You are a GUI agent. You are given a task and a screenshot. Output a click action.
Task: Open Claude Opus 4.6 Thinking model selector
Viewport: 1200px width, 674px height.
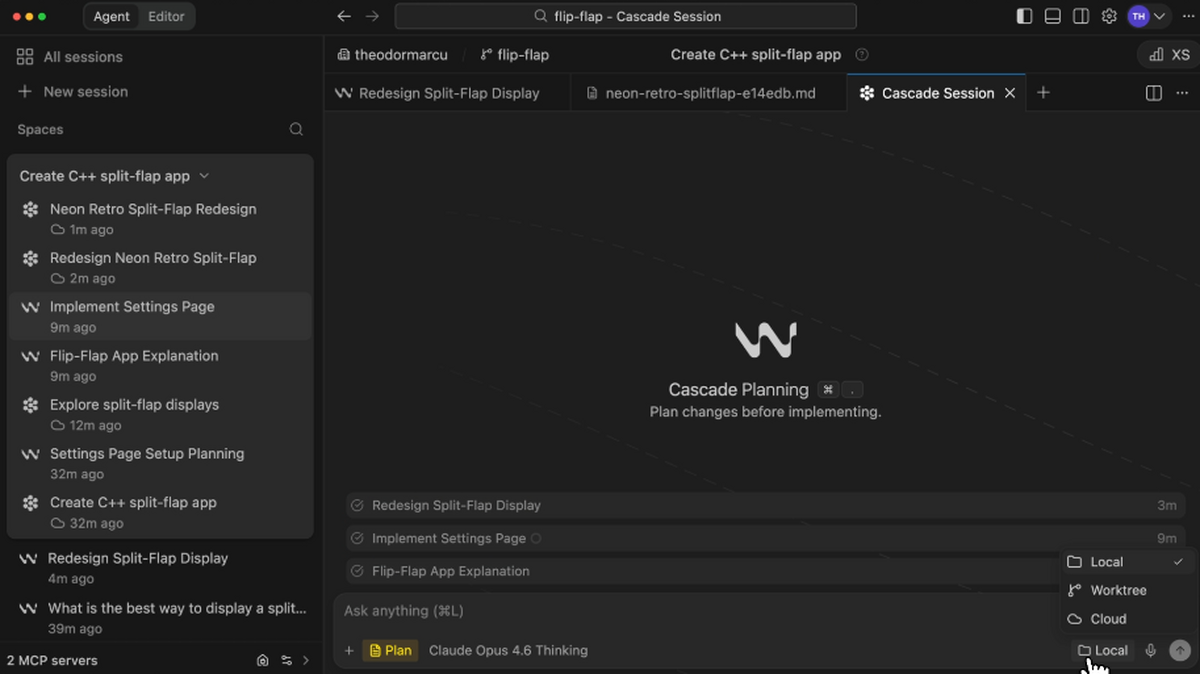(508, 651)
